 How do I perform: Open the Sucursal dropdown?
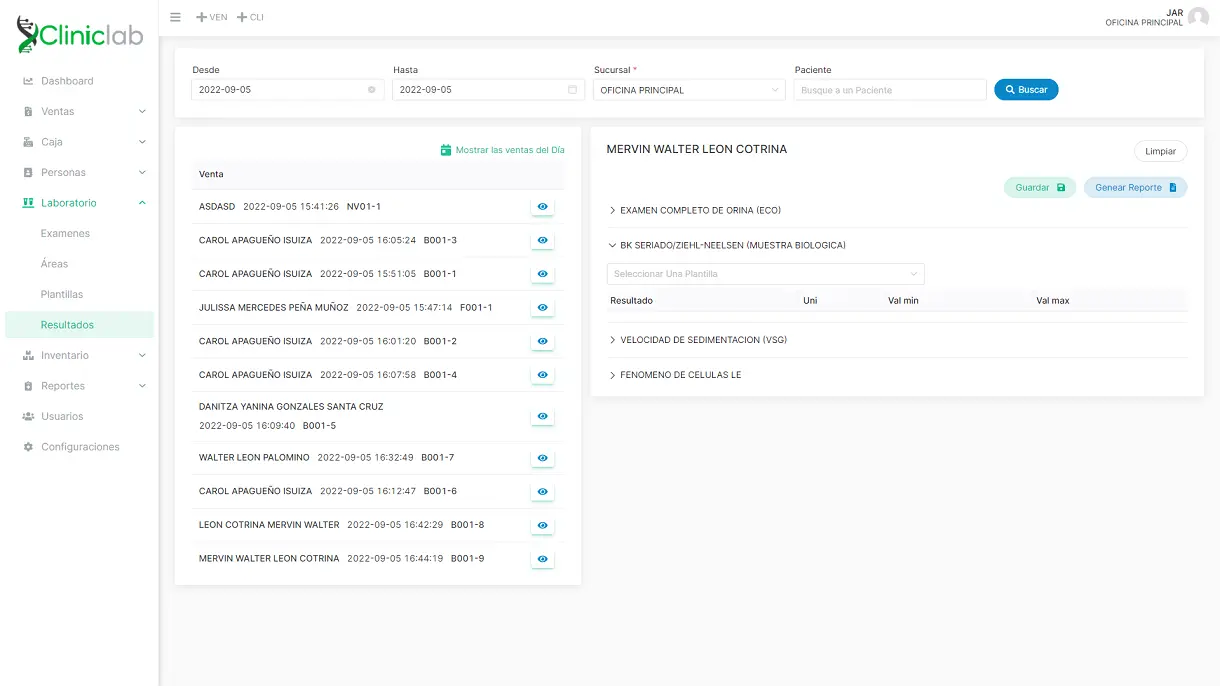pyautogui.click(x=689, y=90)
